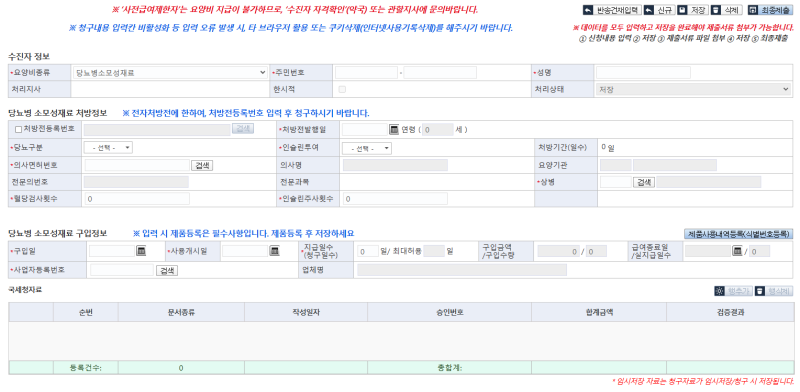
Task: Click 검색 next to 사업자등록번호 field
Action: click(x=167, y=271)
